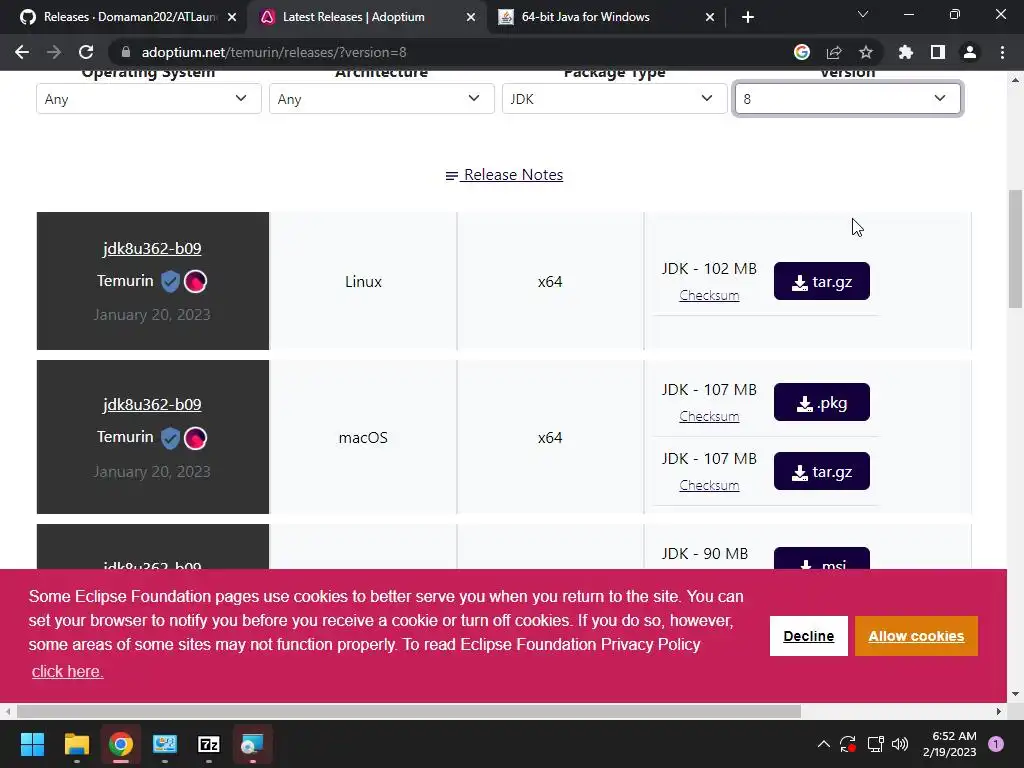This screenshot has width=1024, height=768.
Task: Open the Package Type JDK dropdown
Action: pyautogui.click(x=615, y=99)
